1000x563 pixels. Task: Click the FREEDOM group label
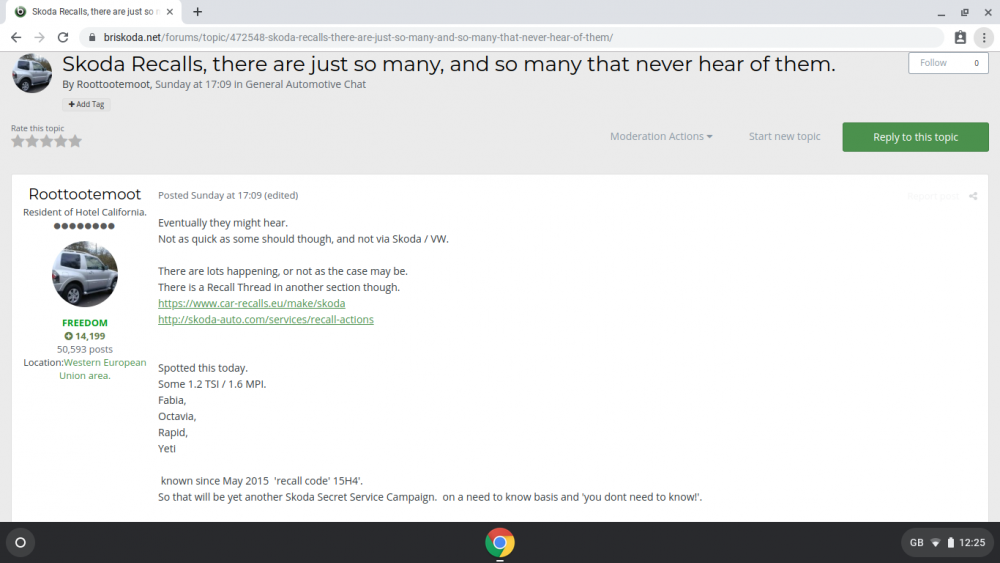(x=85, y=323)
